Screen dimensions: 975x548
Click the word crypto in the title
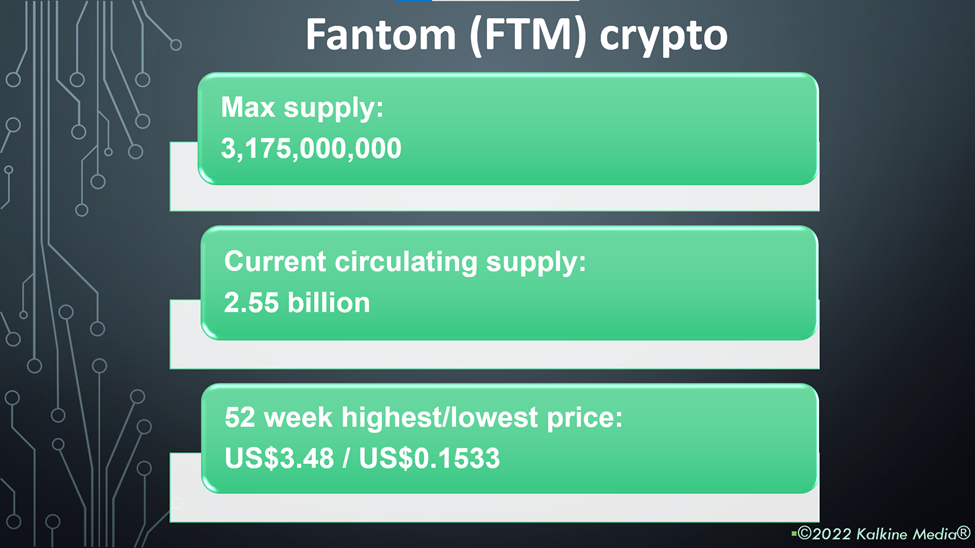(663, 37)
